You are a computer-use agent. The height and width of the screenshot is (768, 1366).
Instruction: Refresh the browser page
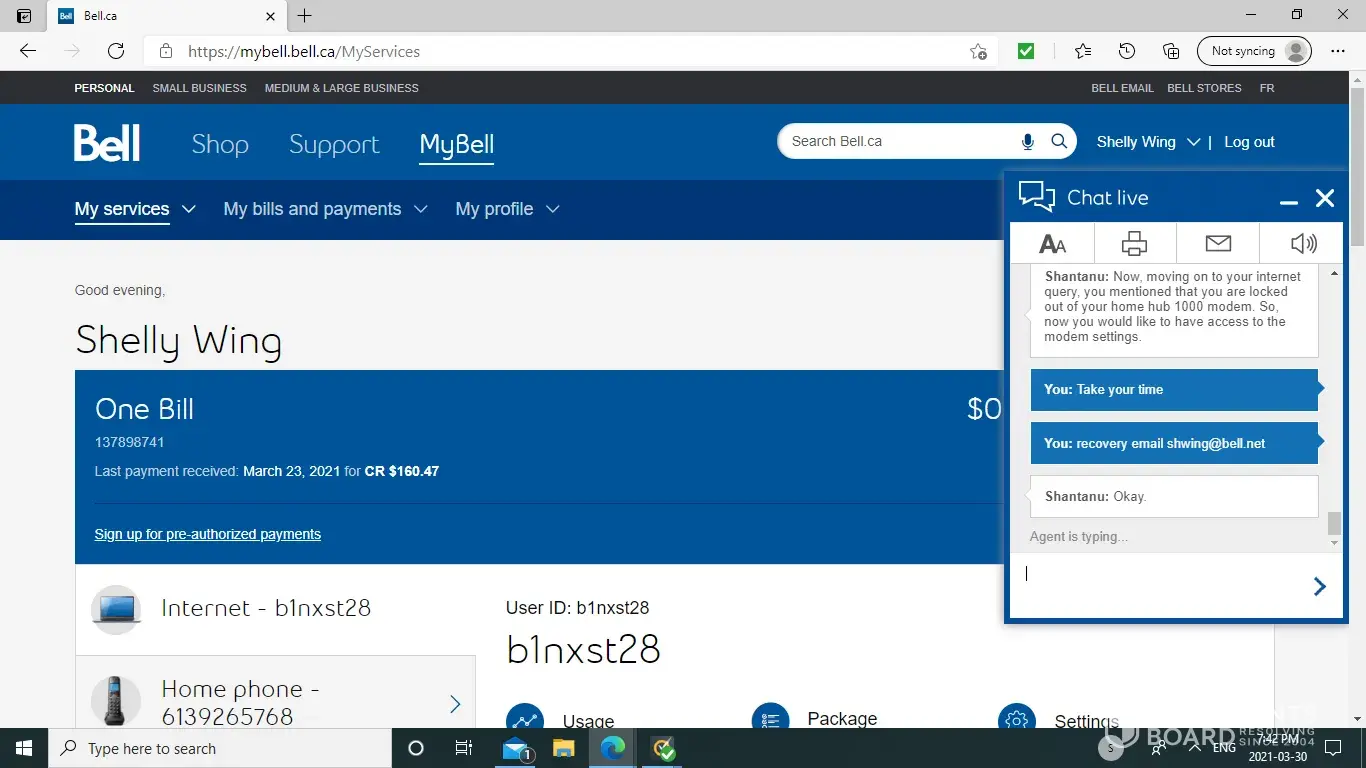tap(116, 51)
